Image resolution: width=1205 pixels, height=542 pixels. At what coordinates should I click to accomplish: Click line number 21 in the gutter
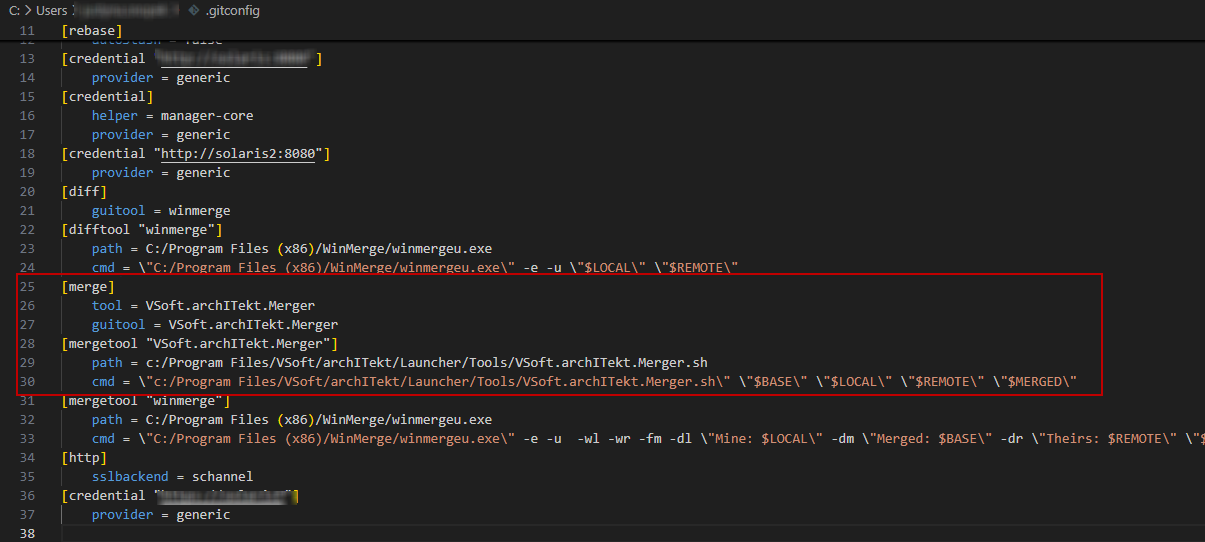tap(27, 210)
